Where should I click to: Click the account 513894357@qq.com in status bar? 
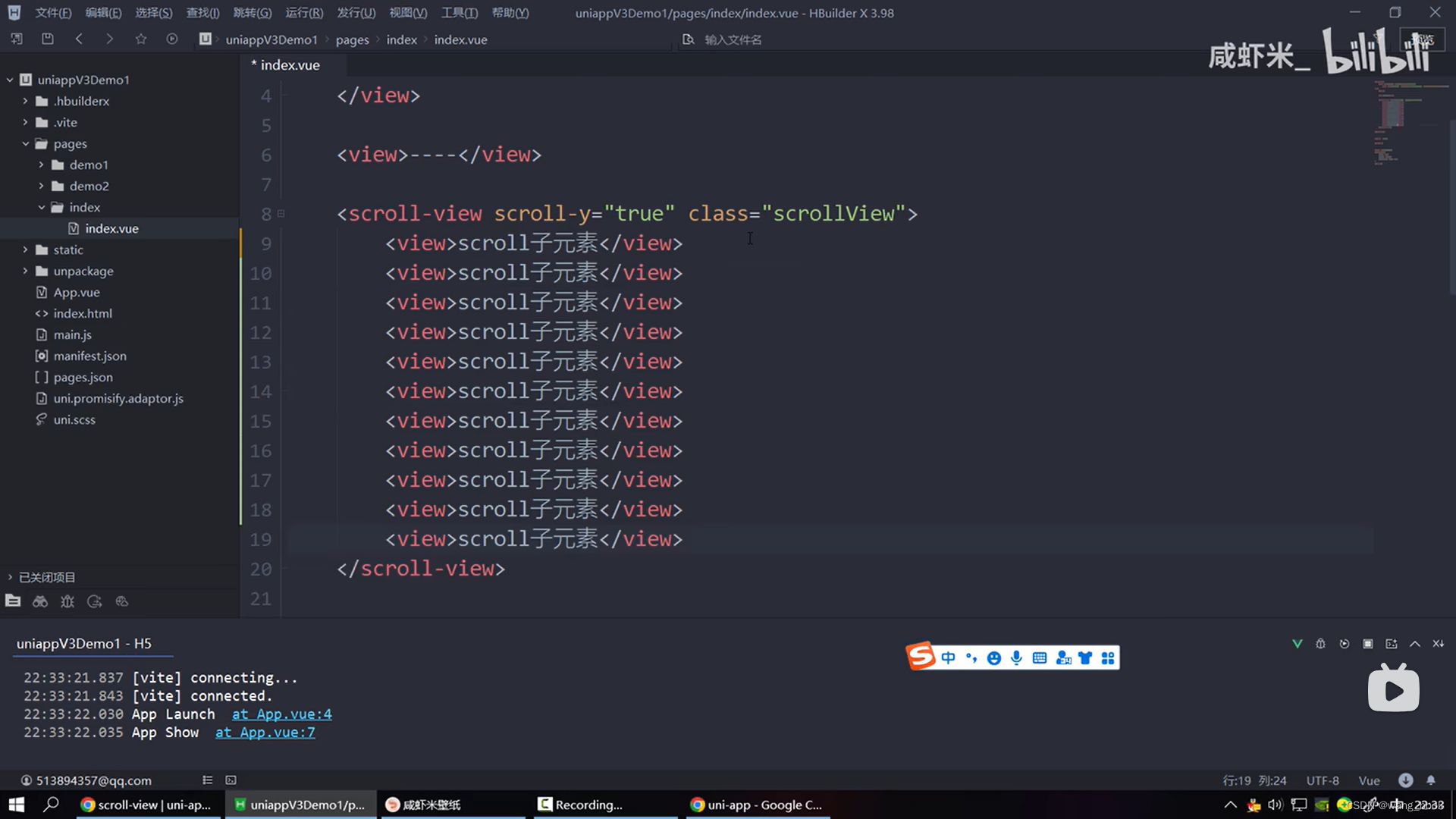coord(86,780)
